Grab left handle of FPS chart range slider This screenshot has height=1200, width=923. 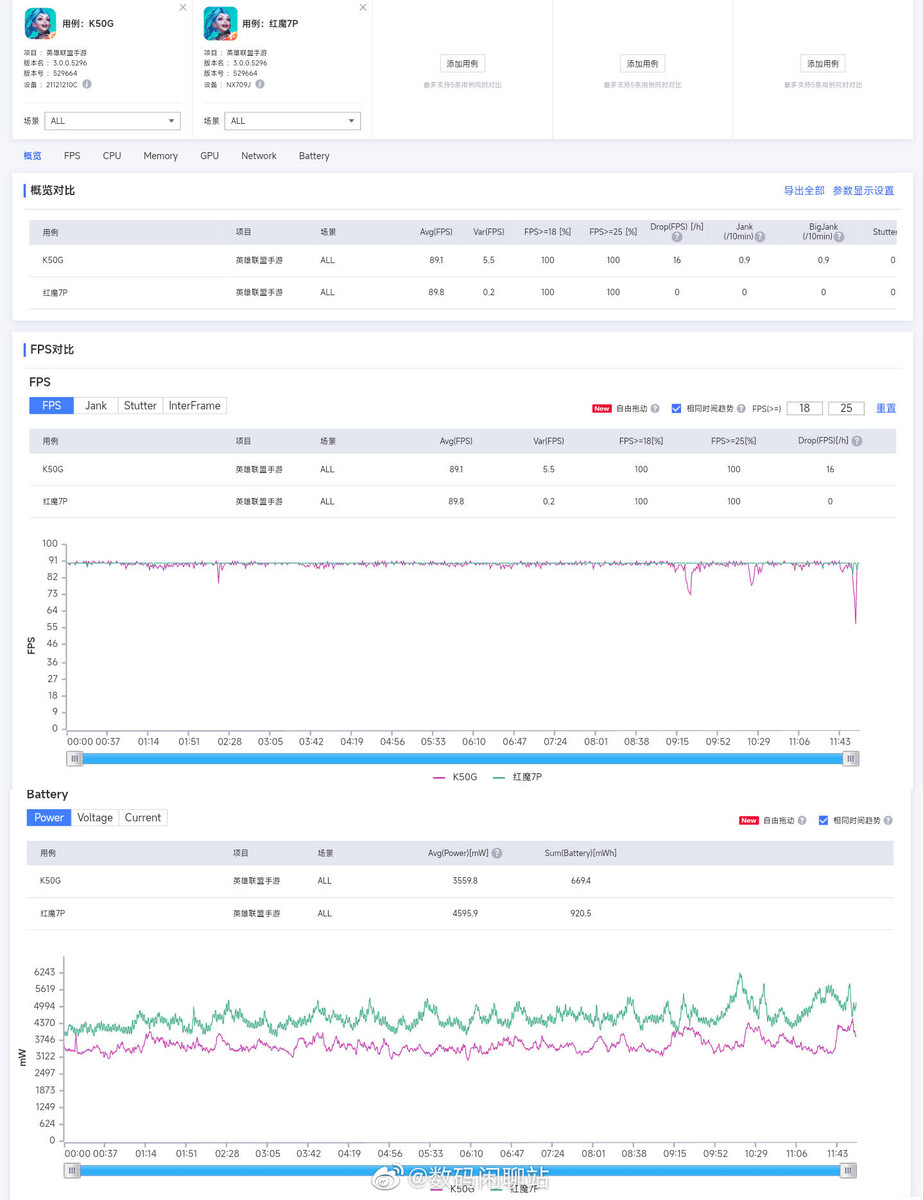(x=75, y=759)
